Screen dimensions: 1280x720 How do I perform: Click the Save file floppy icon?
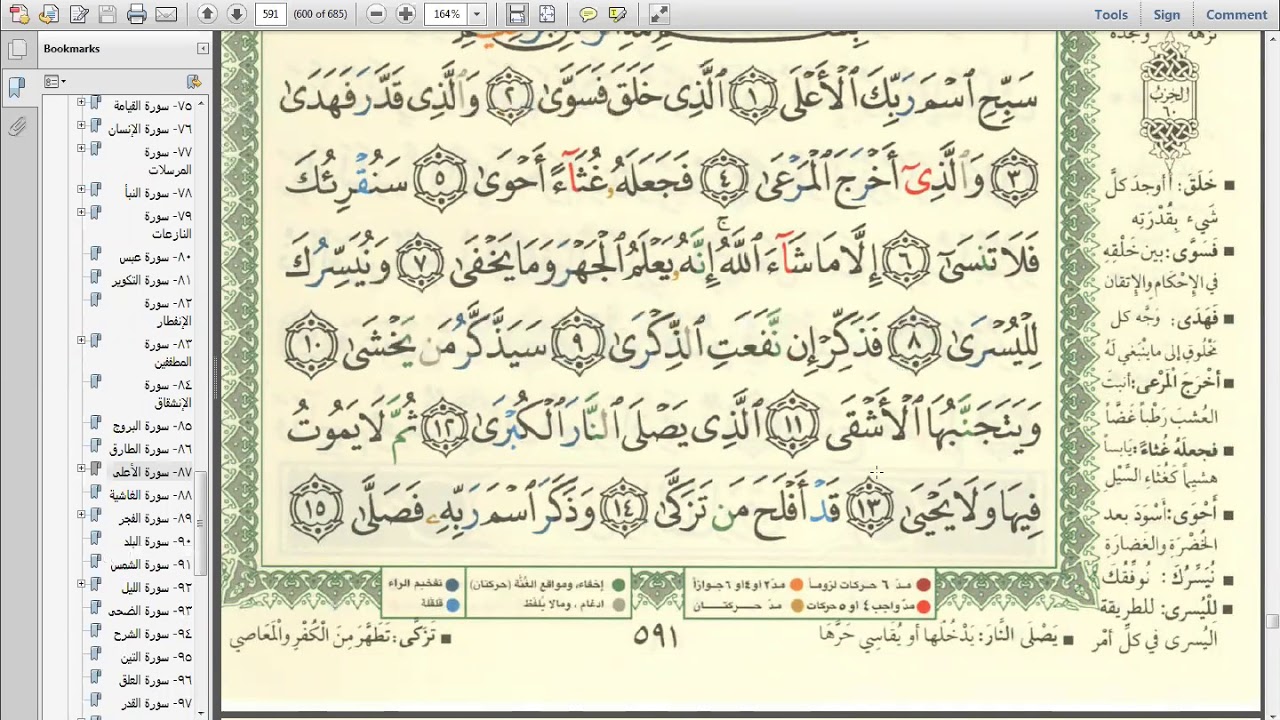tap(108, 14)
